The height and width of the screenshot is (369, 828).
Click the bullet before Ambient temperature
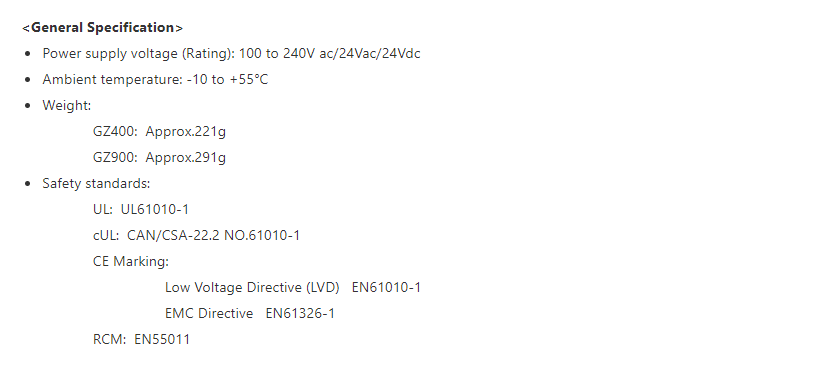pos(28,80)
